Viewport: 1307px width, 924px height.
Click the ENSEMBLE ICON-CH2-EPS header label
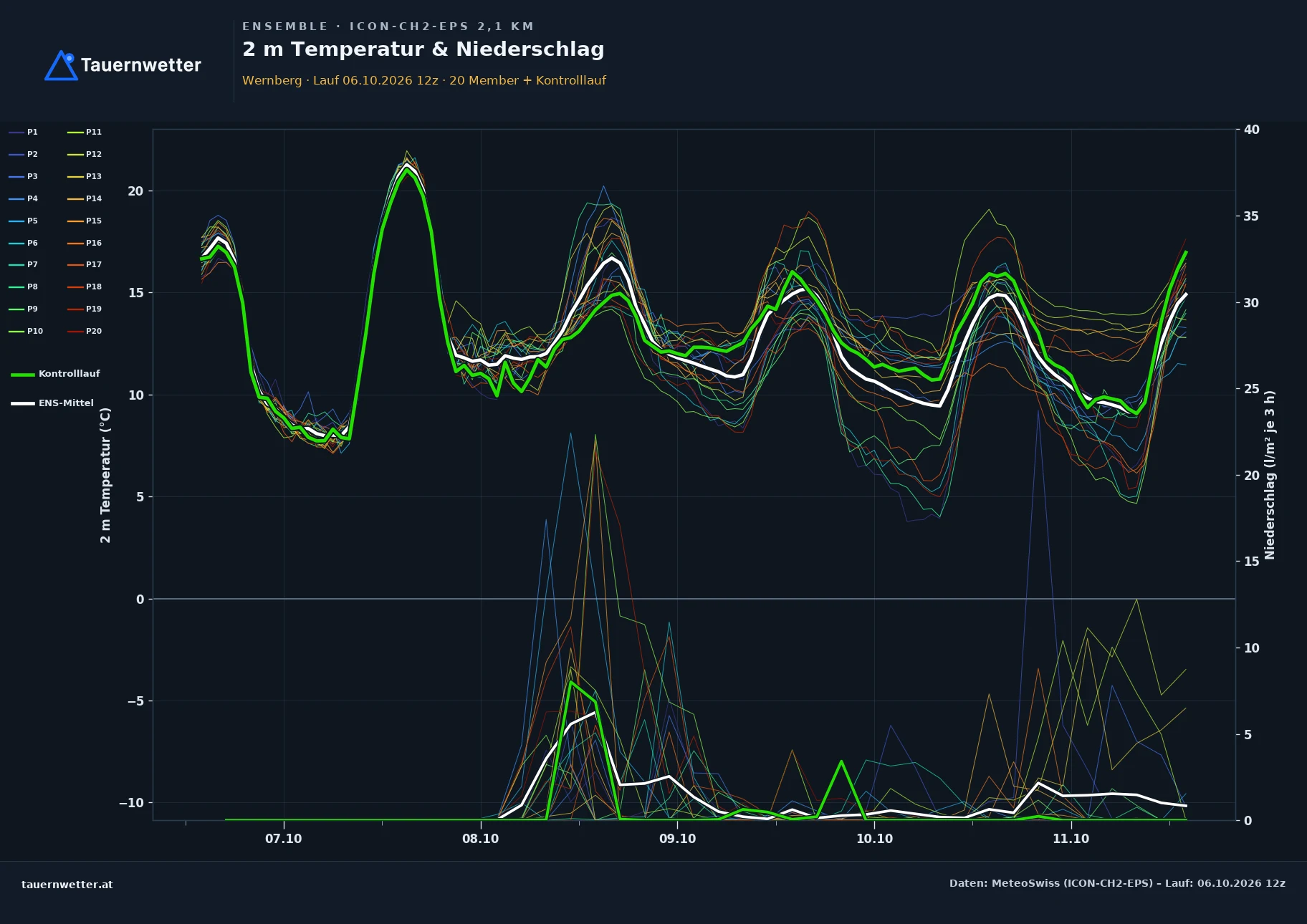click(x=388, y=27)
